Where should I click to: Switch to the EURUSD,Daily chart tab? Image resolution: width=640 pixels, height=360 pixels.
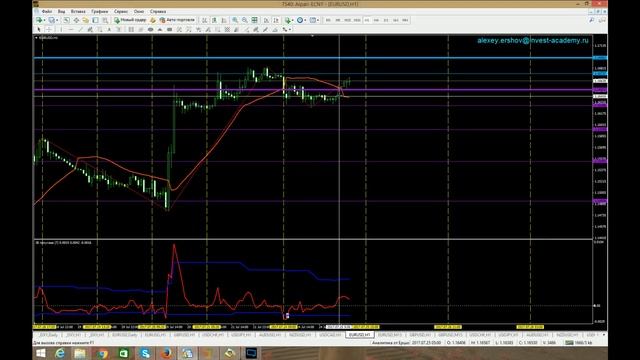coord(125,335)
